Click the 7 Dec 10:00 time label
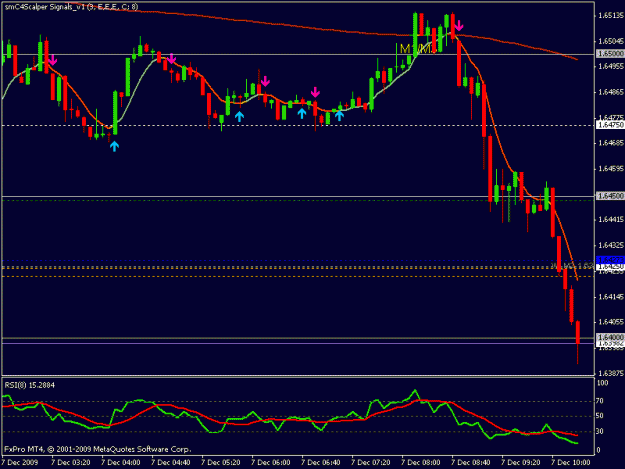 pyautogui.click(x=571, y=462)
